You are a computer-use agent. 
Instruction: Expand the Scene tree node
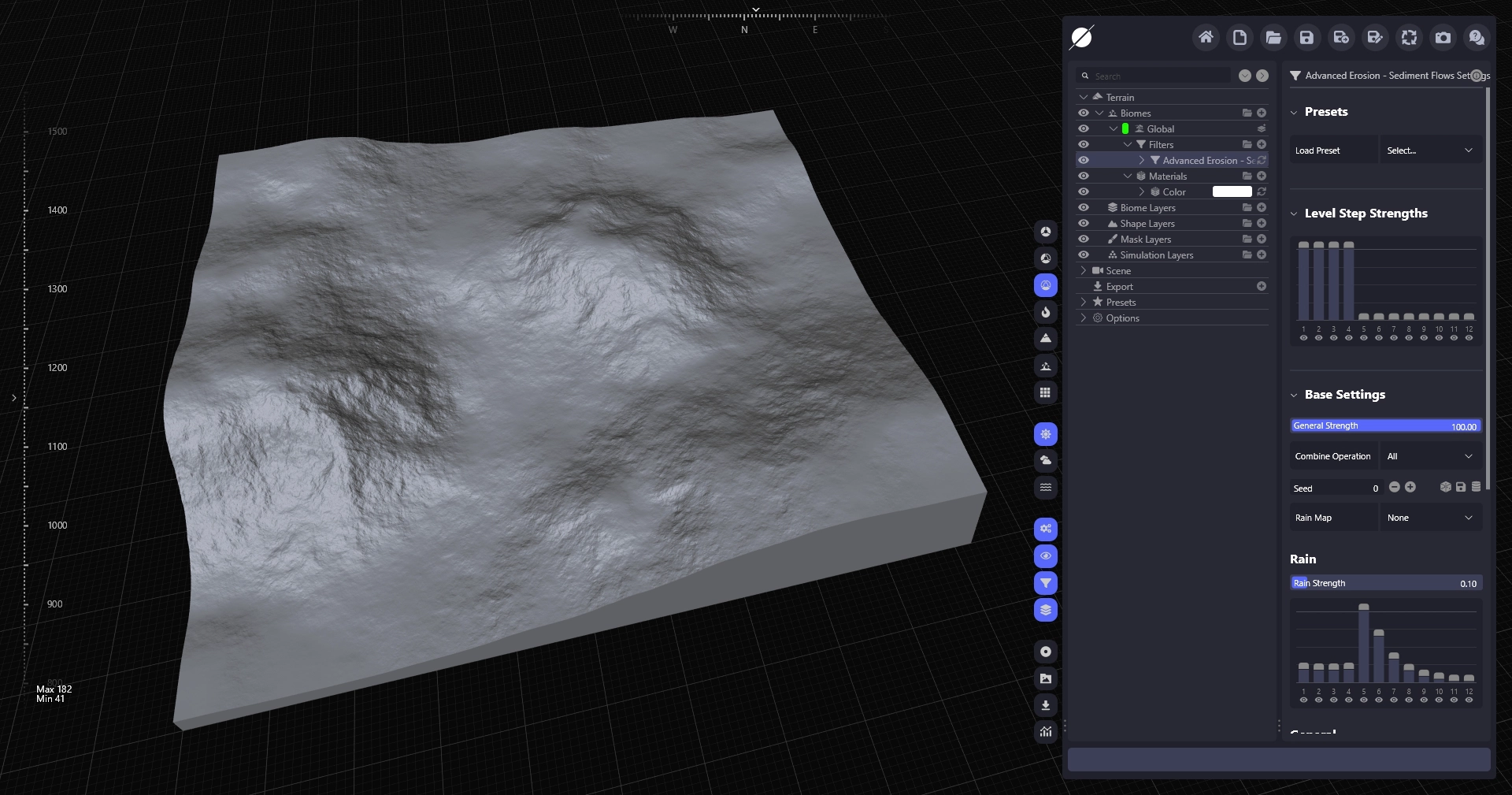[x=1084, y=270]
